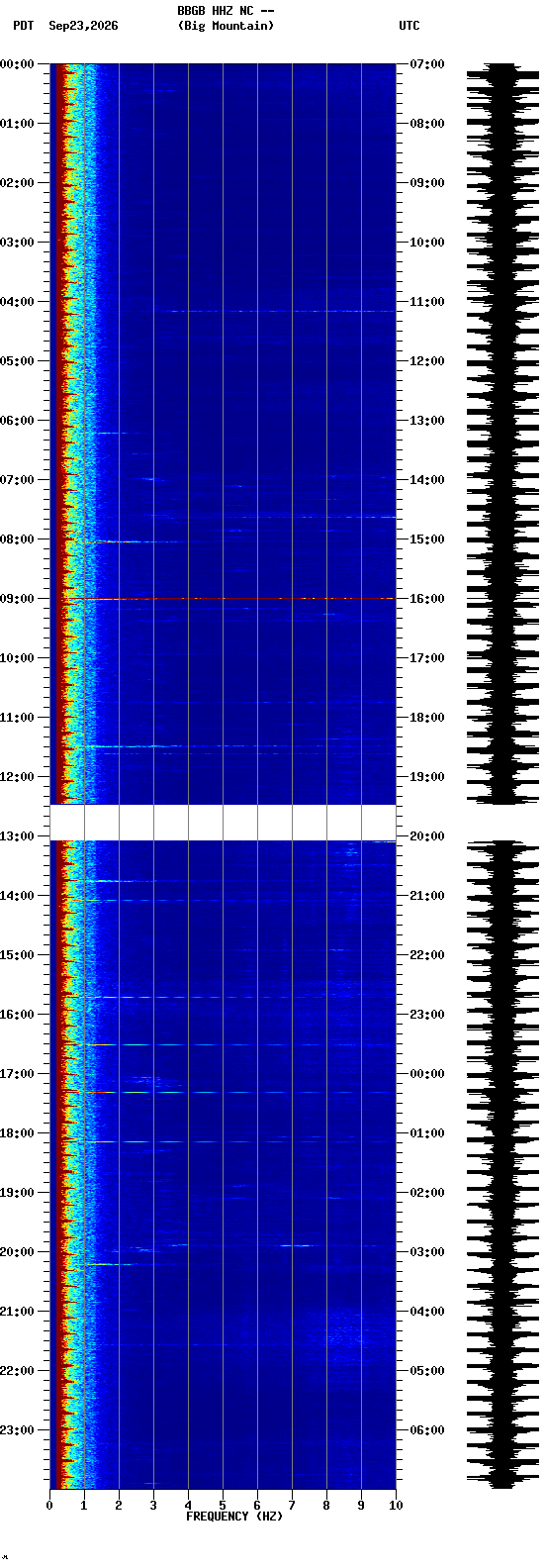
Task: Click the "(Big Mountain)" station name
Action: pos(226,26)
